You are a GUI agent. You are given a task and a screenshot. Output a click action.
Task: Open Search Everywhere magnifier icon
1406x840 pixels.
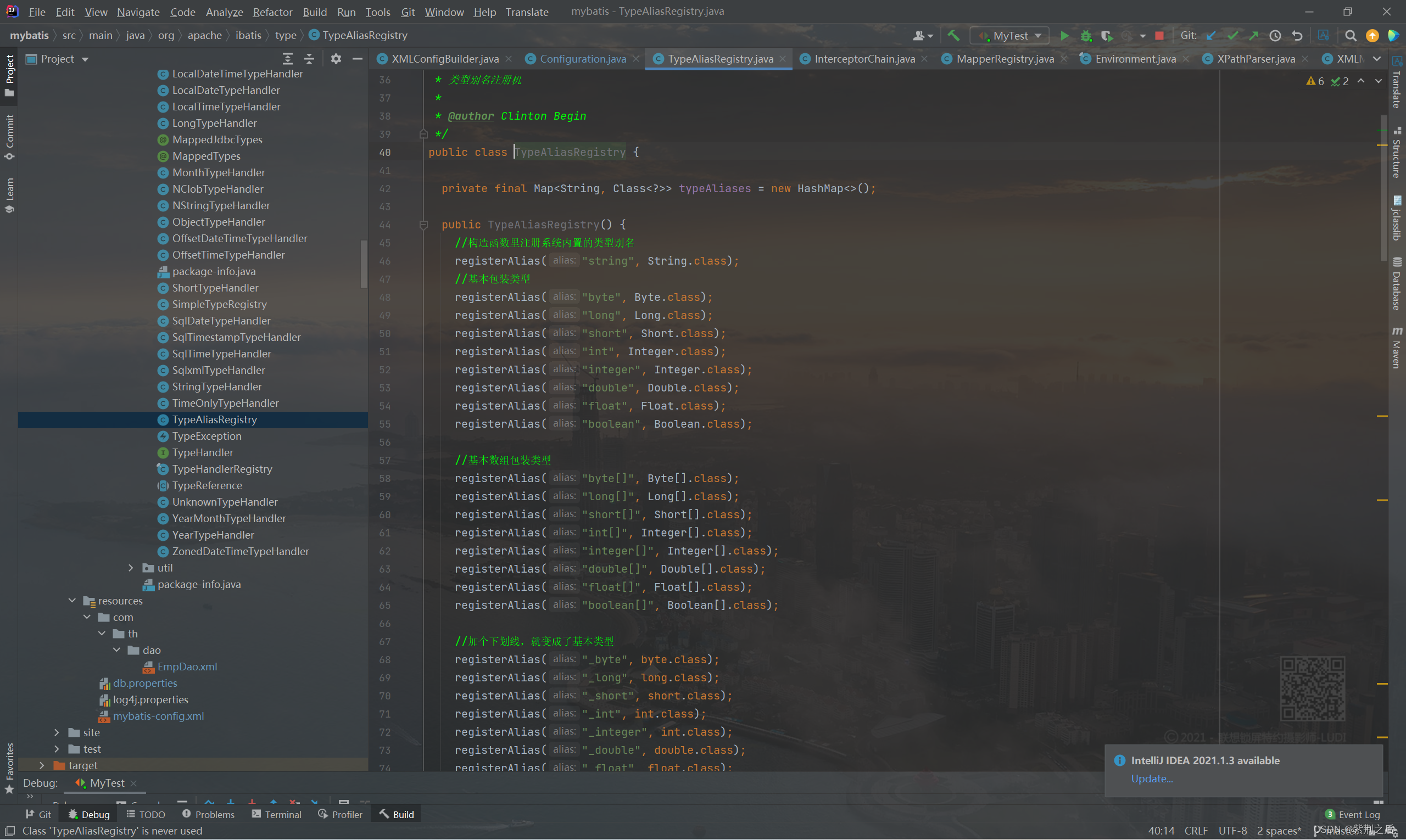click(x=1351, y=36)
